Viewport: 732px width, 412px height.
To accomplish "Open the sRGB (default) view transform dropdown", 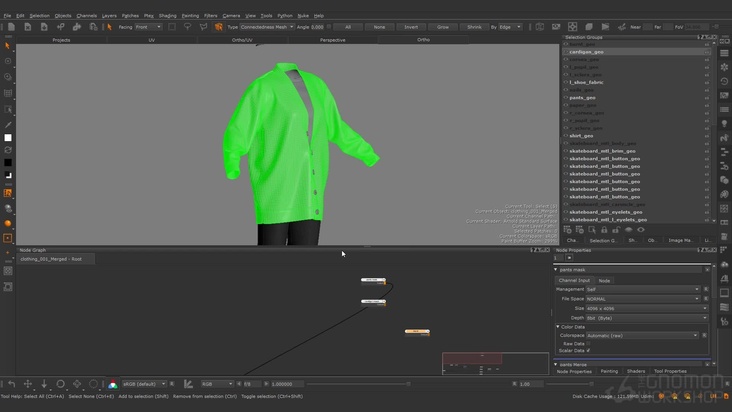I will [x=144, y=384].
